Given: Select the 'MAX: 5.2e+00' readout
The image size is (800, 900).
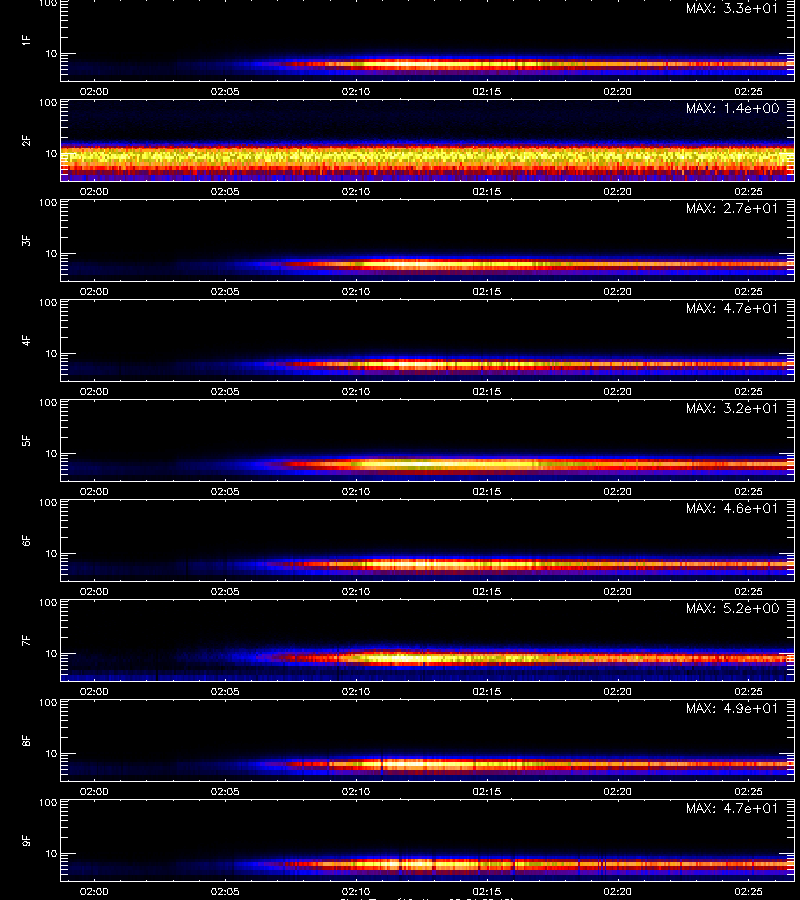Looking at the screenshot, I should click(x=732, y=608).
